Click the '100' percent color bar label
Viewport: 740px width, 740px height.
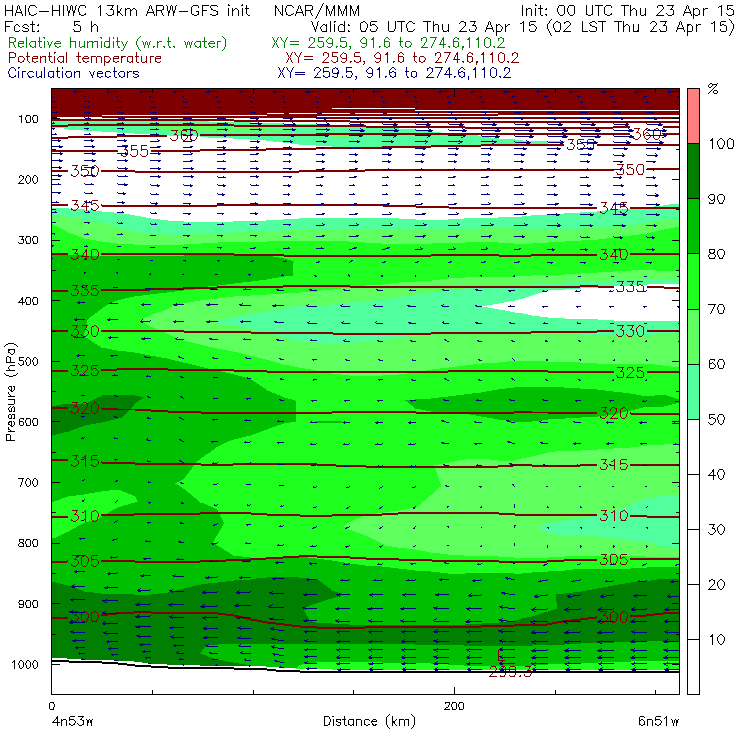click(721, 143)
